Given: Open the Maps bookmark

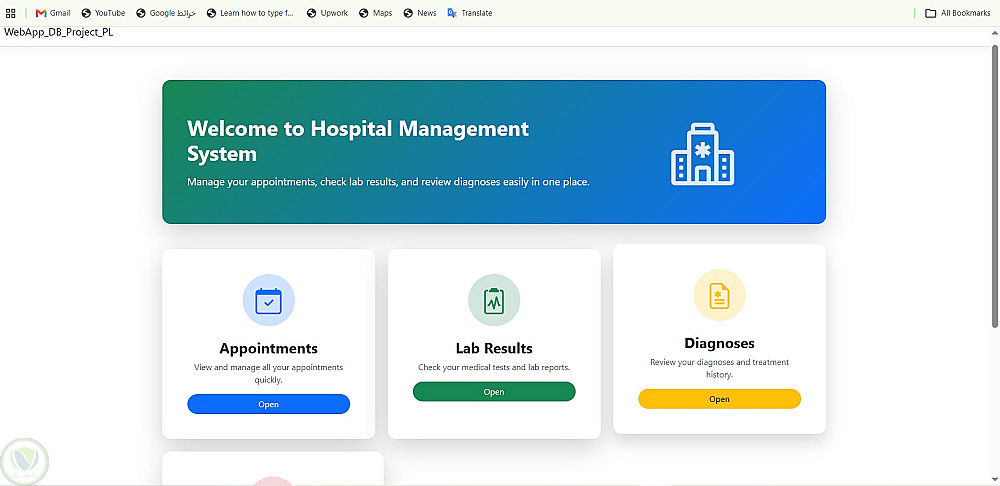Looking at the screenshot, I should 376,13.
